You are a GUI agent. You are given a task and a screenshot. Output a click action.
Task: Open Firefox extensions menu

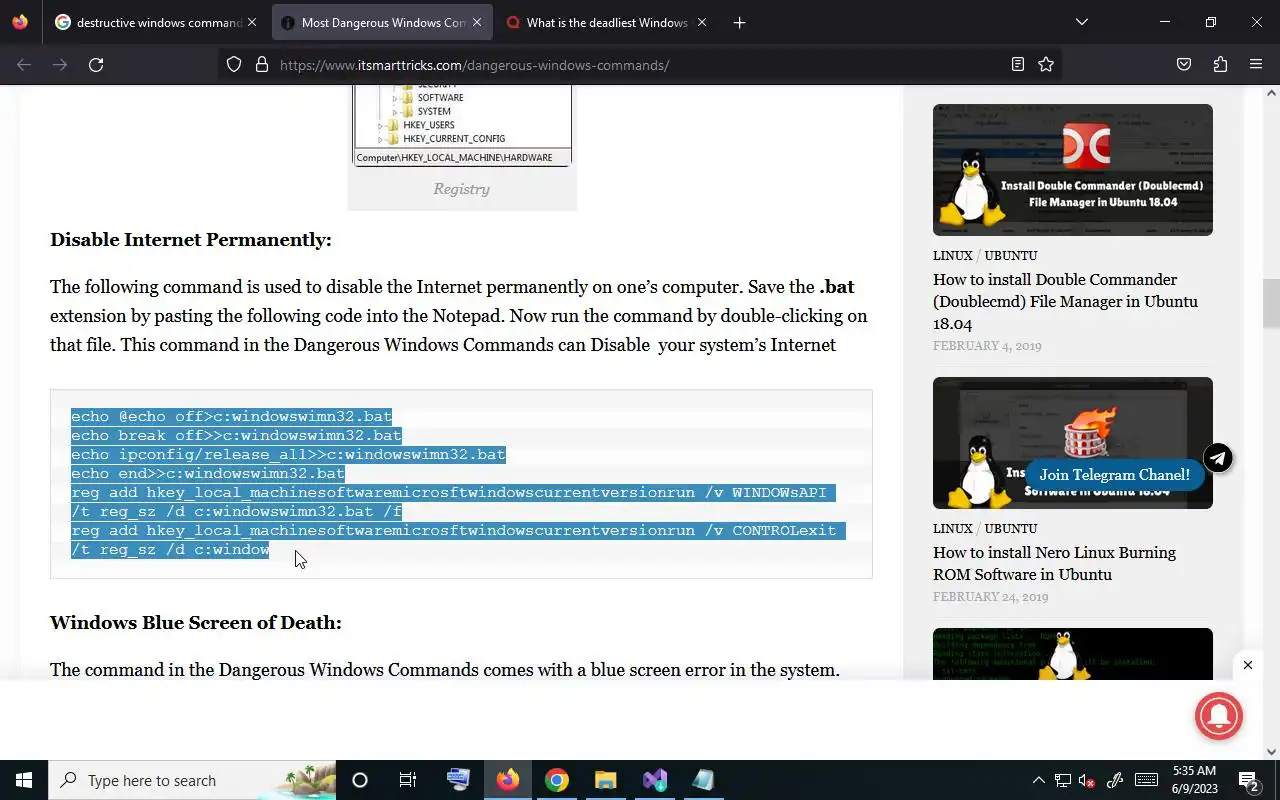(1220, 65)
